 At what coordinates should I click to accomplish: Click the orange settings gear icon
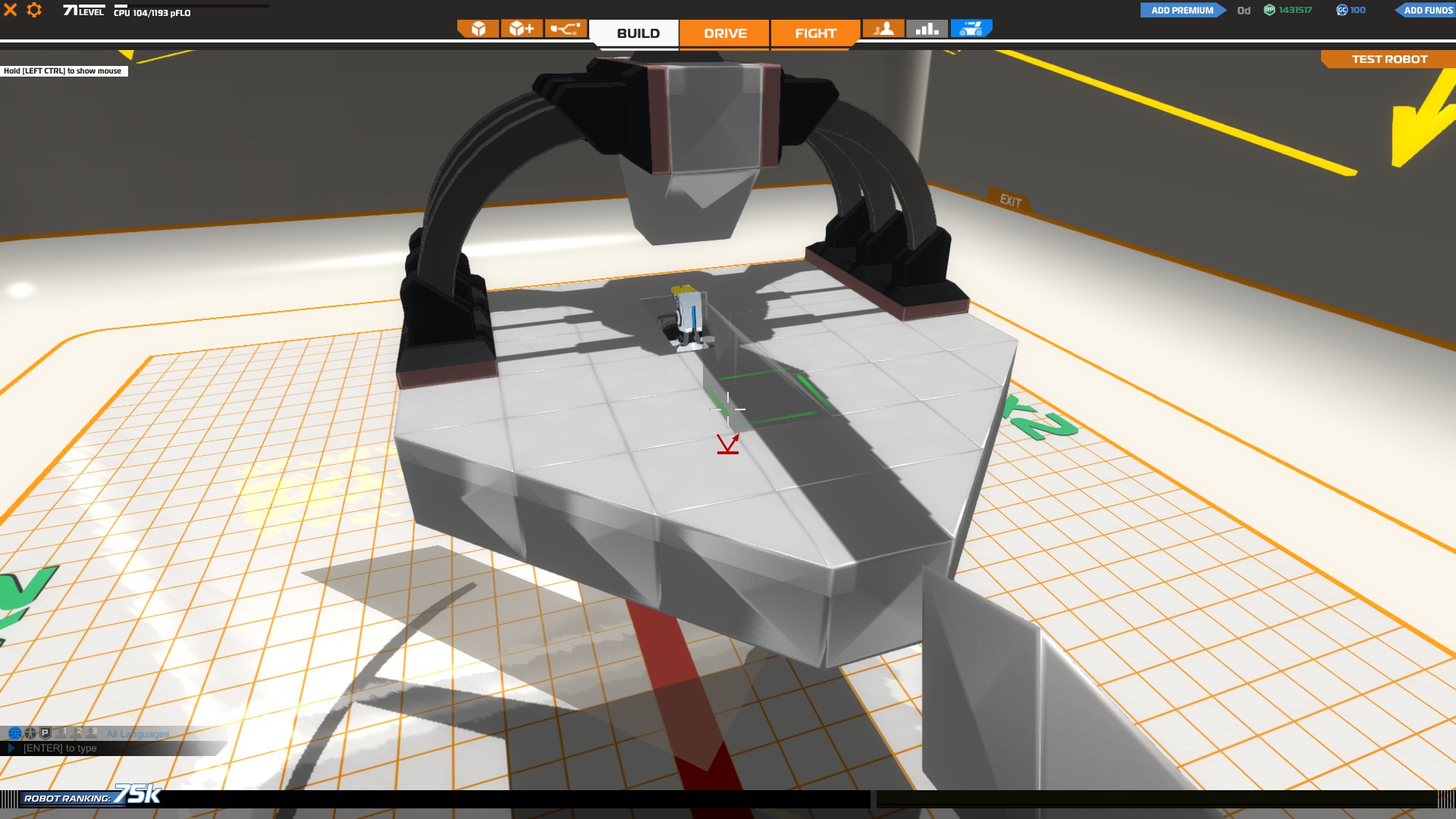click(34, 10)
